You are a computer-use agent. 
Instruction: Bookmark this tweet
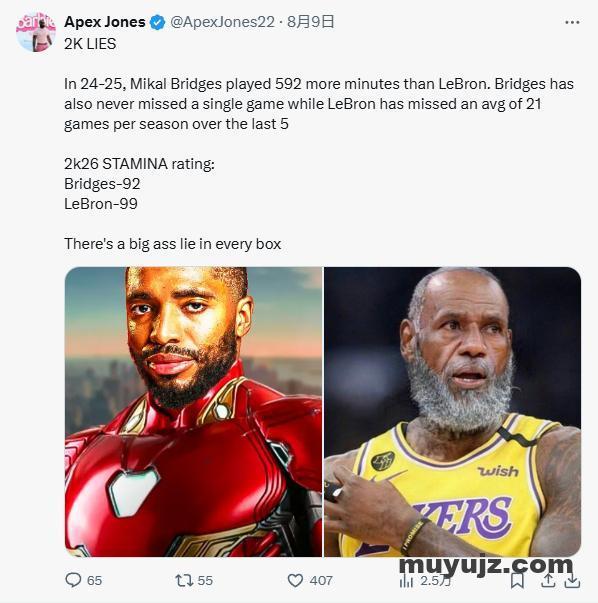coord(517,580)
